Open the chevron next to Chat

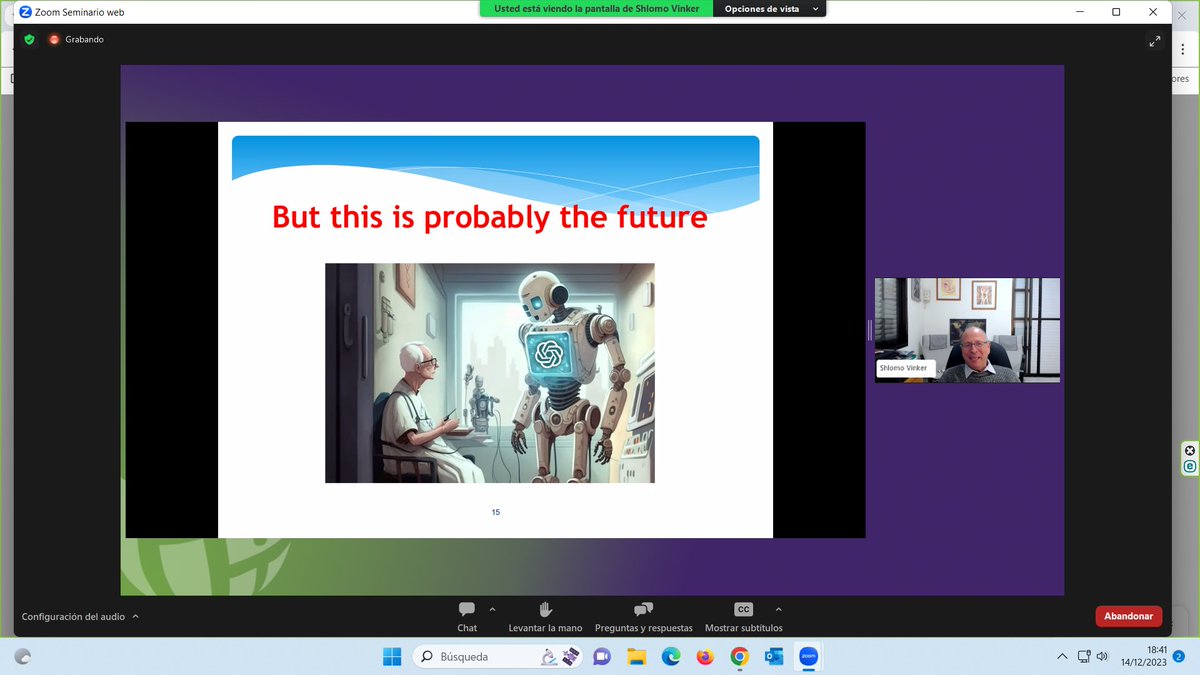tap(492, 609)
